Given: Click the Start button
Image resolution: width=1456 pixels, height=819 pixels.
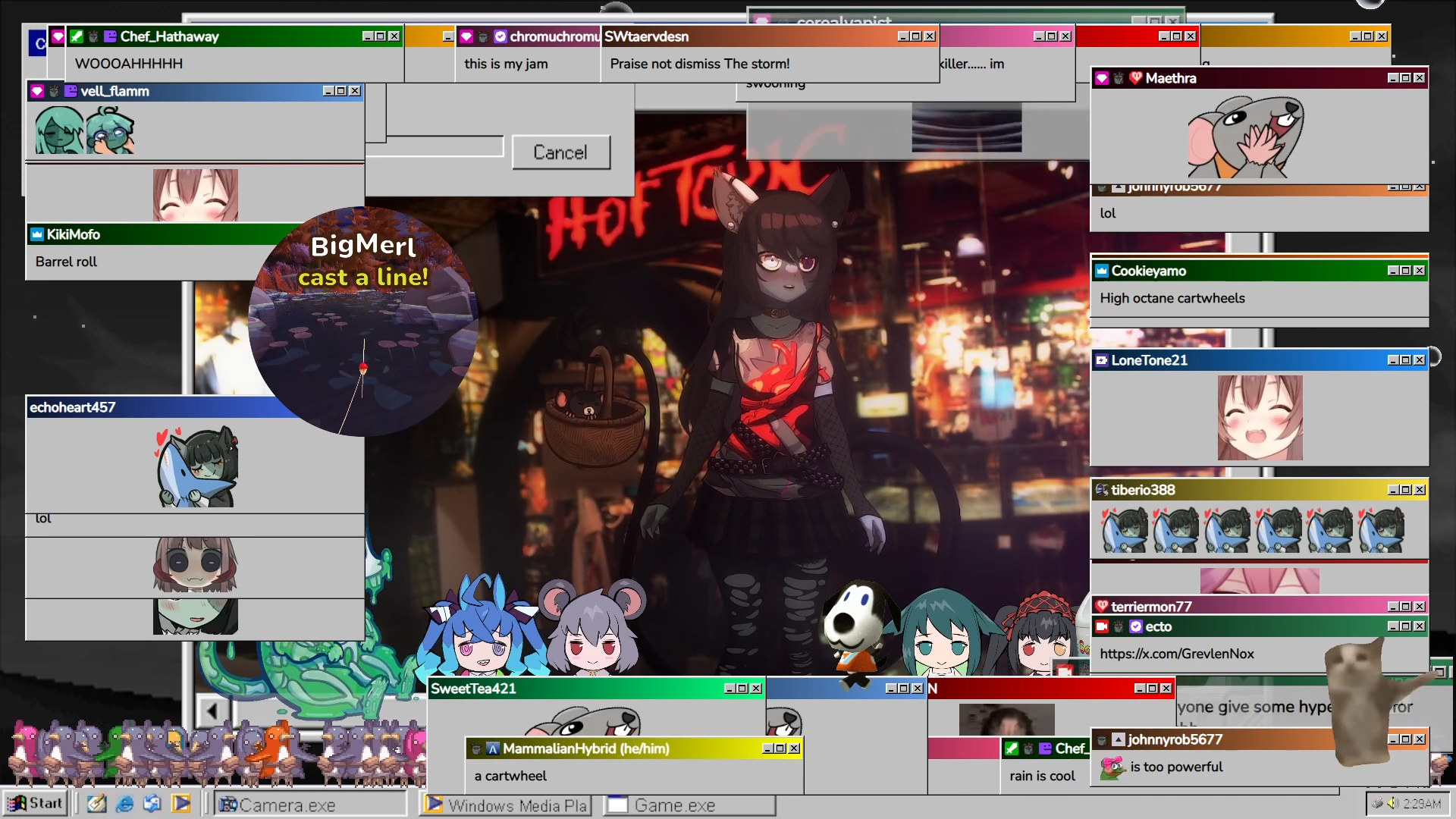Looking at the screenshot, I should click(x=35, y=804).
